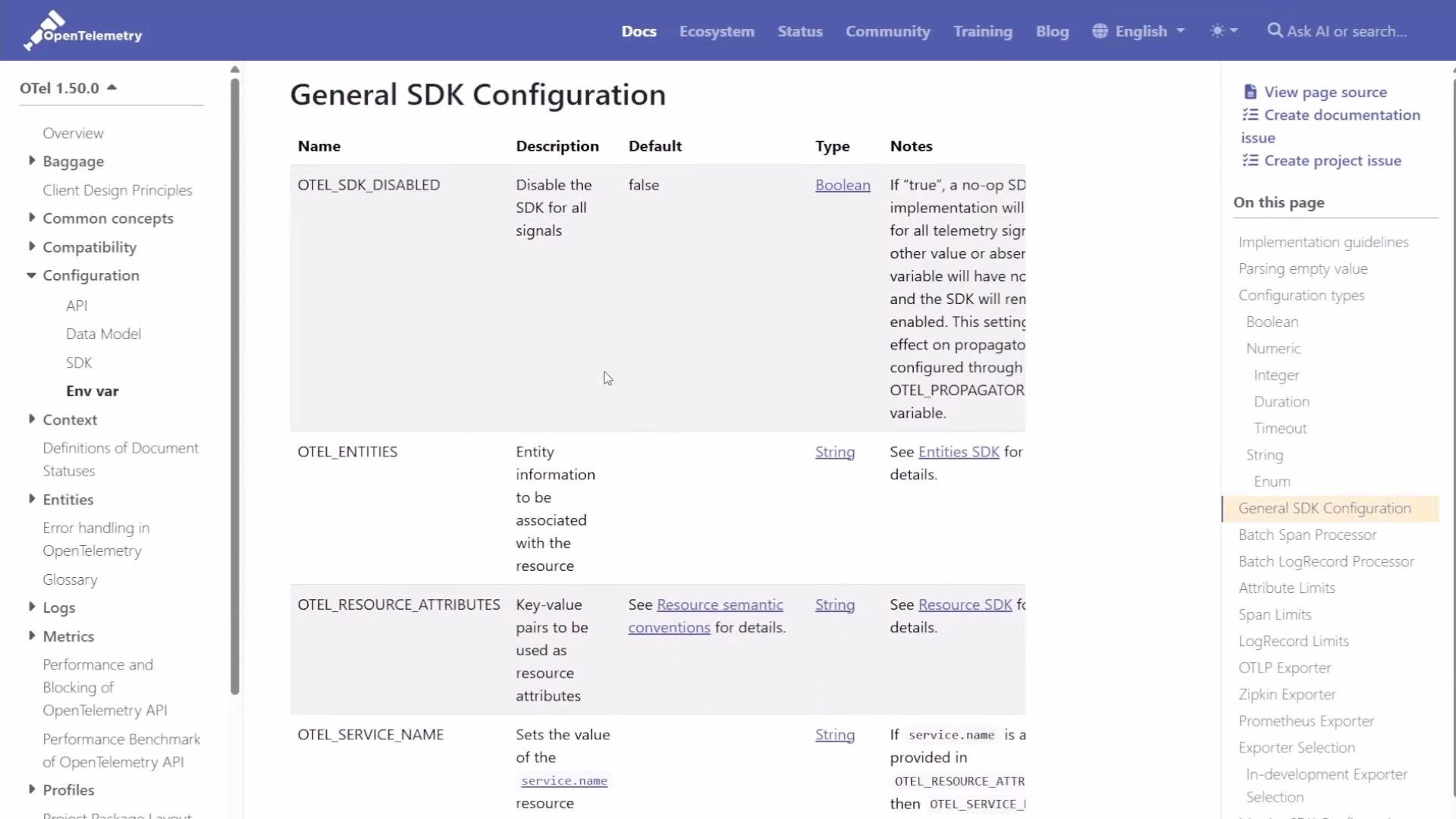Click the search magnifier icon

point(1275,30)
